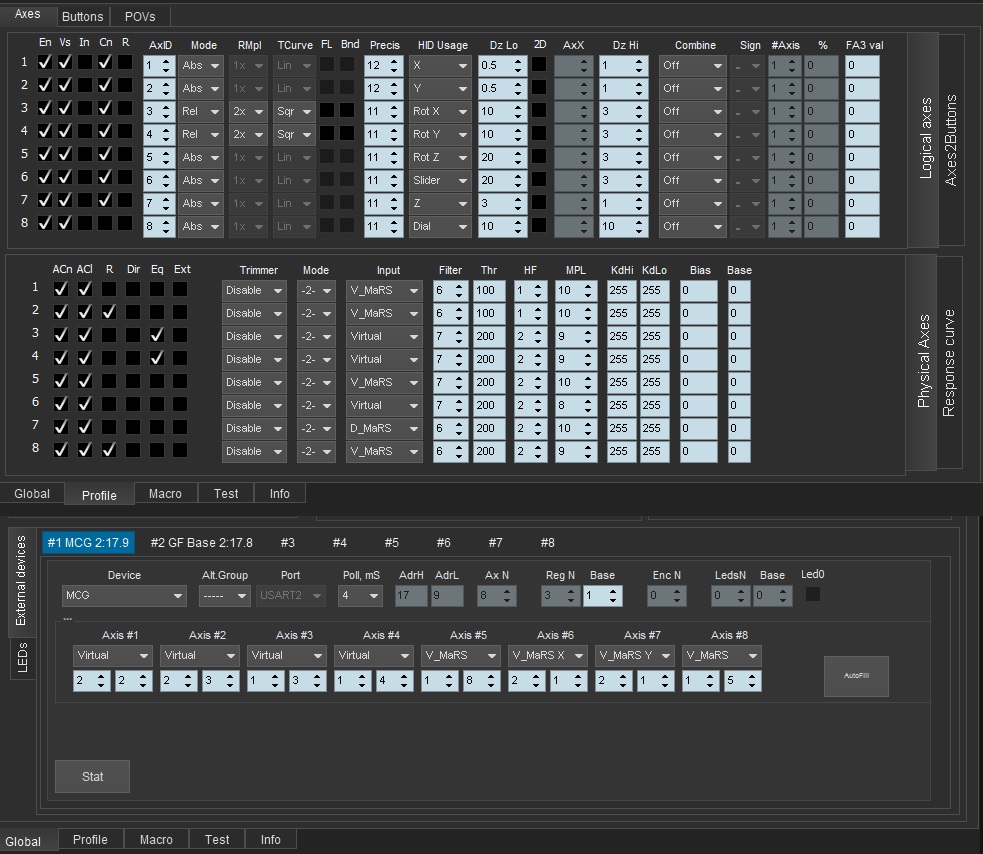
Task: Open HID Usage dropdown set to Slider
Action: tap(439, 180)
